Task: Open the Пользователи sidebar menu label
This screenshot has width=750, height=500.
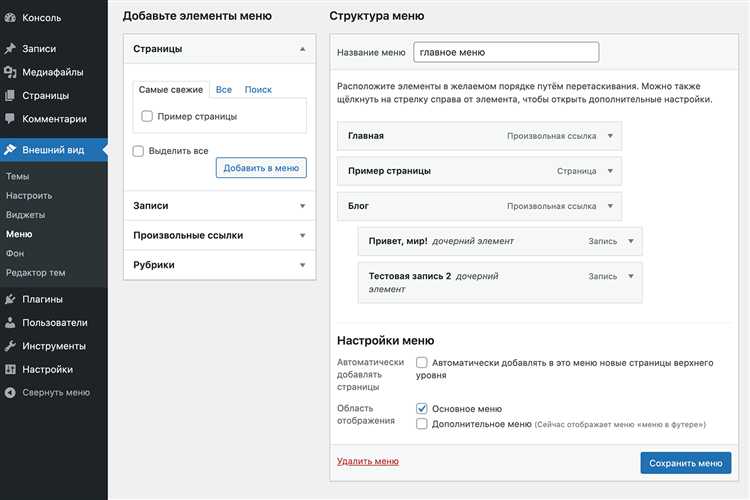Action: tap(55, 322)
